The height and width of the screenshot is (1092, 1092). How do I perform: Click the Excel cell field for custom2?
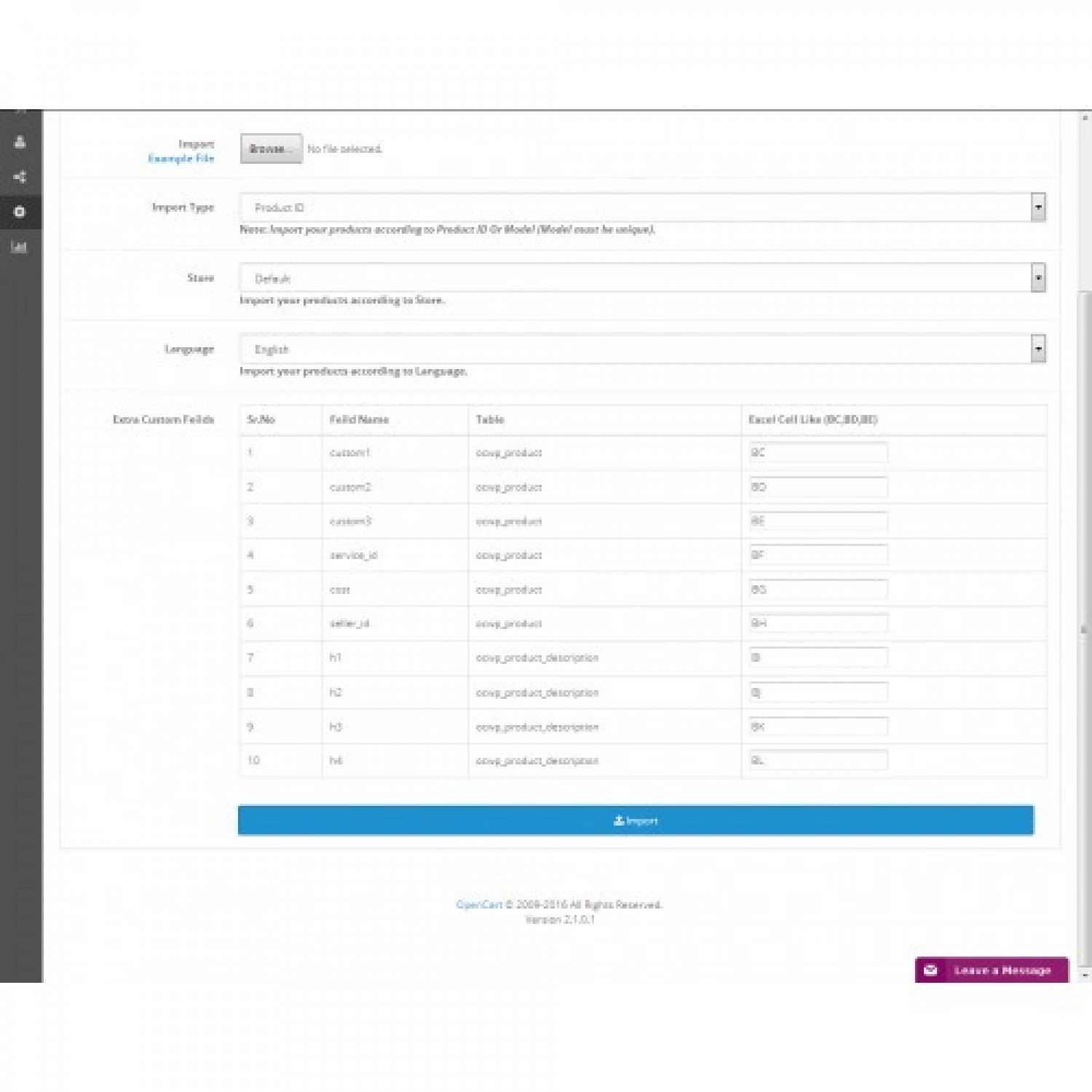[x=818, y=487]
